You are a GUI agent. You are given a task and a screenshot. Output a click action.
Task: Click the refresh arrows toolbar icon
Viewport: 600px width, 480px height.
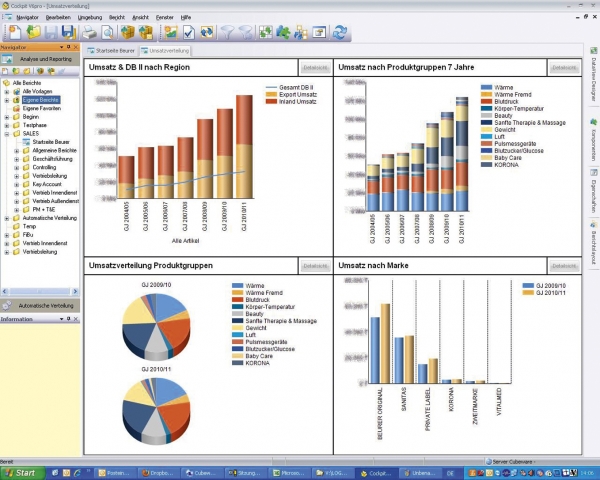[340, 32]
